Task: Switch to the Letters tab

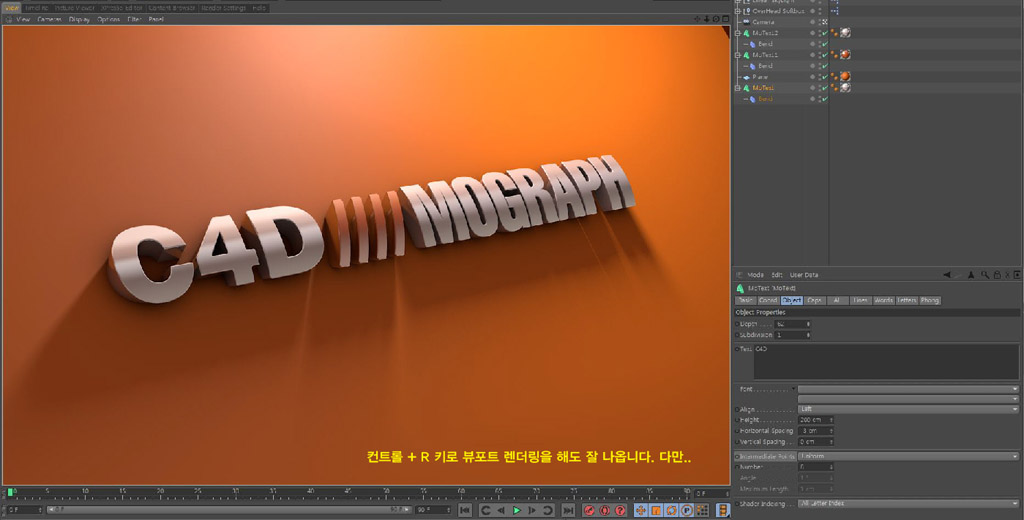Action: [x=906, y=301]
